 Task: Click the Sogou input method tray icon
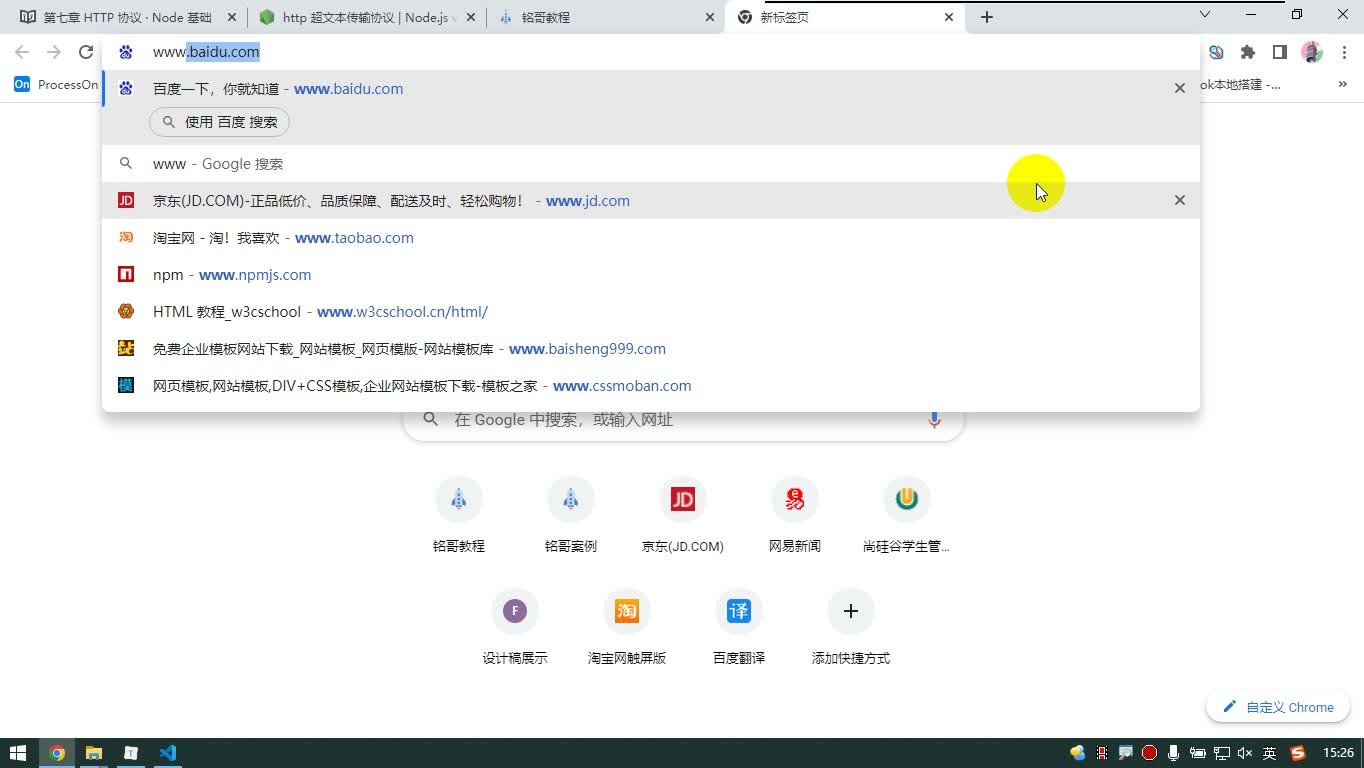pyautogui.click(x=1298, y=753)
